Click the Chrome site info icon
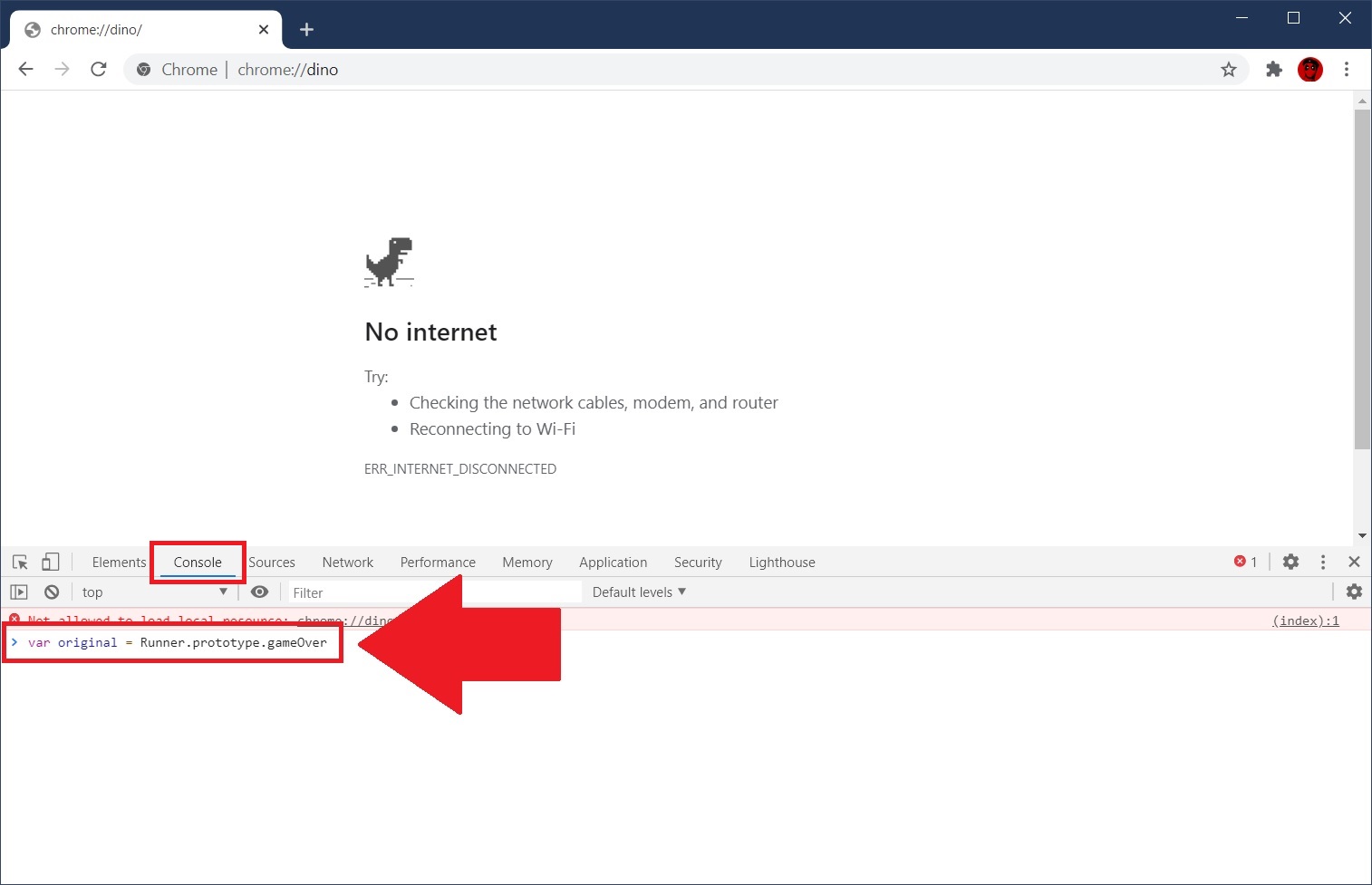 143,70
